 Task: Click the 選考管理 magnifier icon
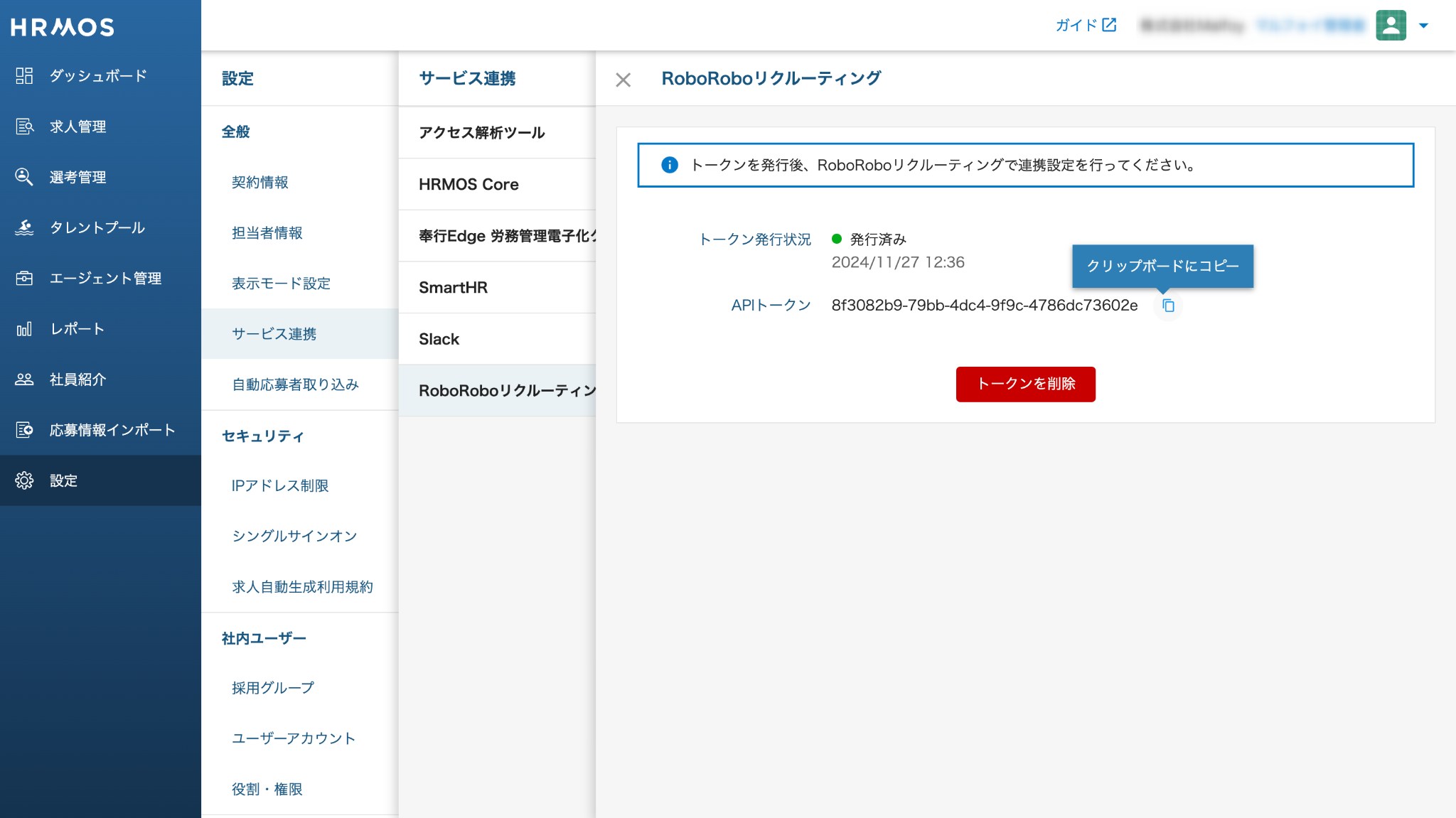pyautogui.click(x=24, y=177)
